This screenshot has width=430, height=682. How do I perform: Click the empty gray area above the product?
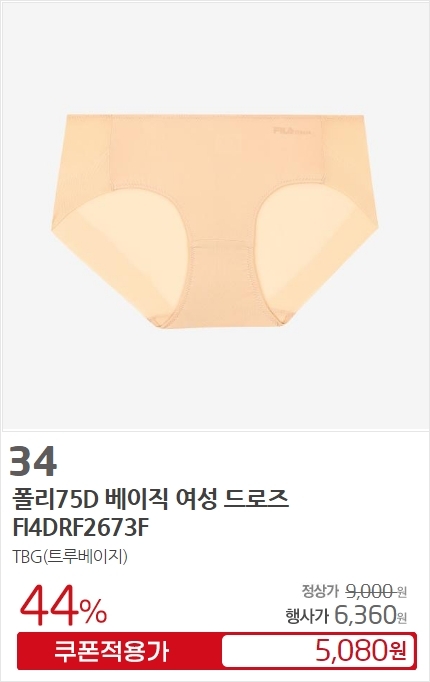[x=215, y=57]
